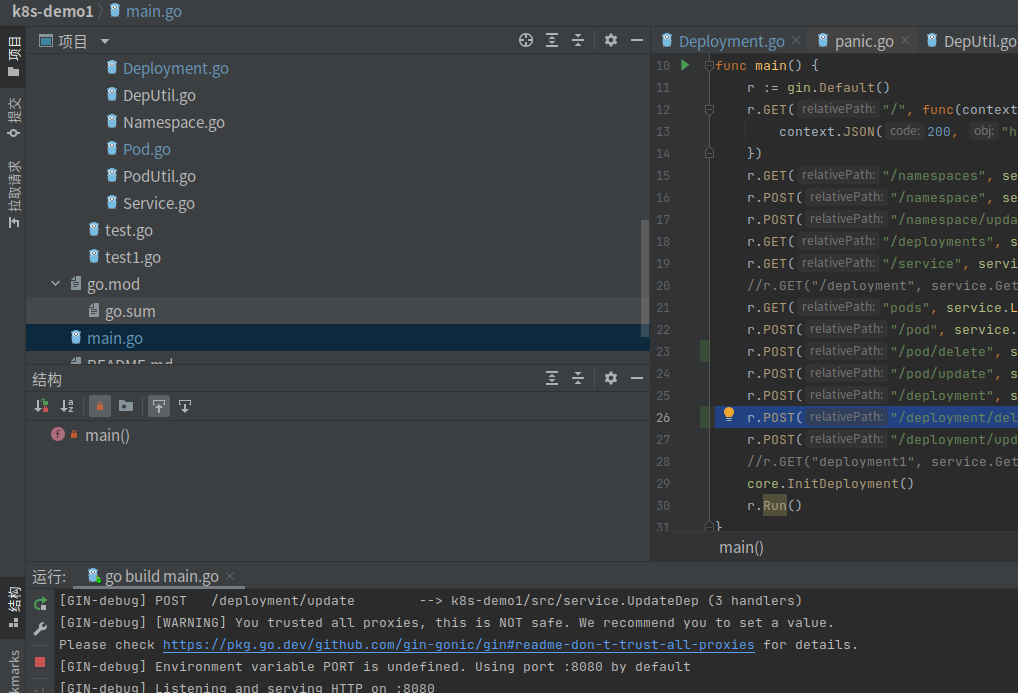Open the pkg.go.dev gin proxies link
Viewport: 1018px width, 693px height.
458,644
